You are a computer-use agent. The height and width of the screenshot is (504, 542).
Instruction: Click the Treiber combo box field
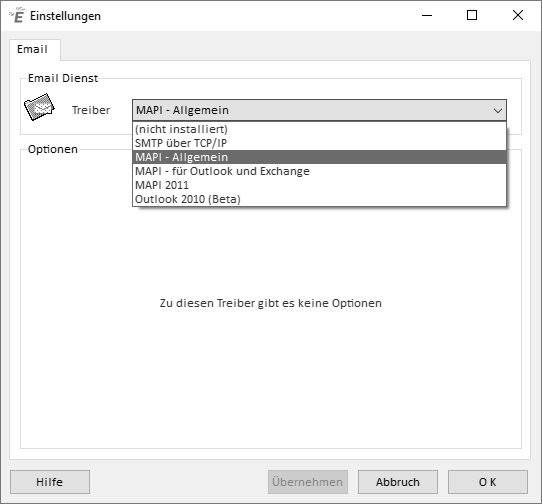click(x=319, y=110)
